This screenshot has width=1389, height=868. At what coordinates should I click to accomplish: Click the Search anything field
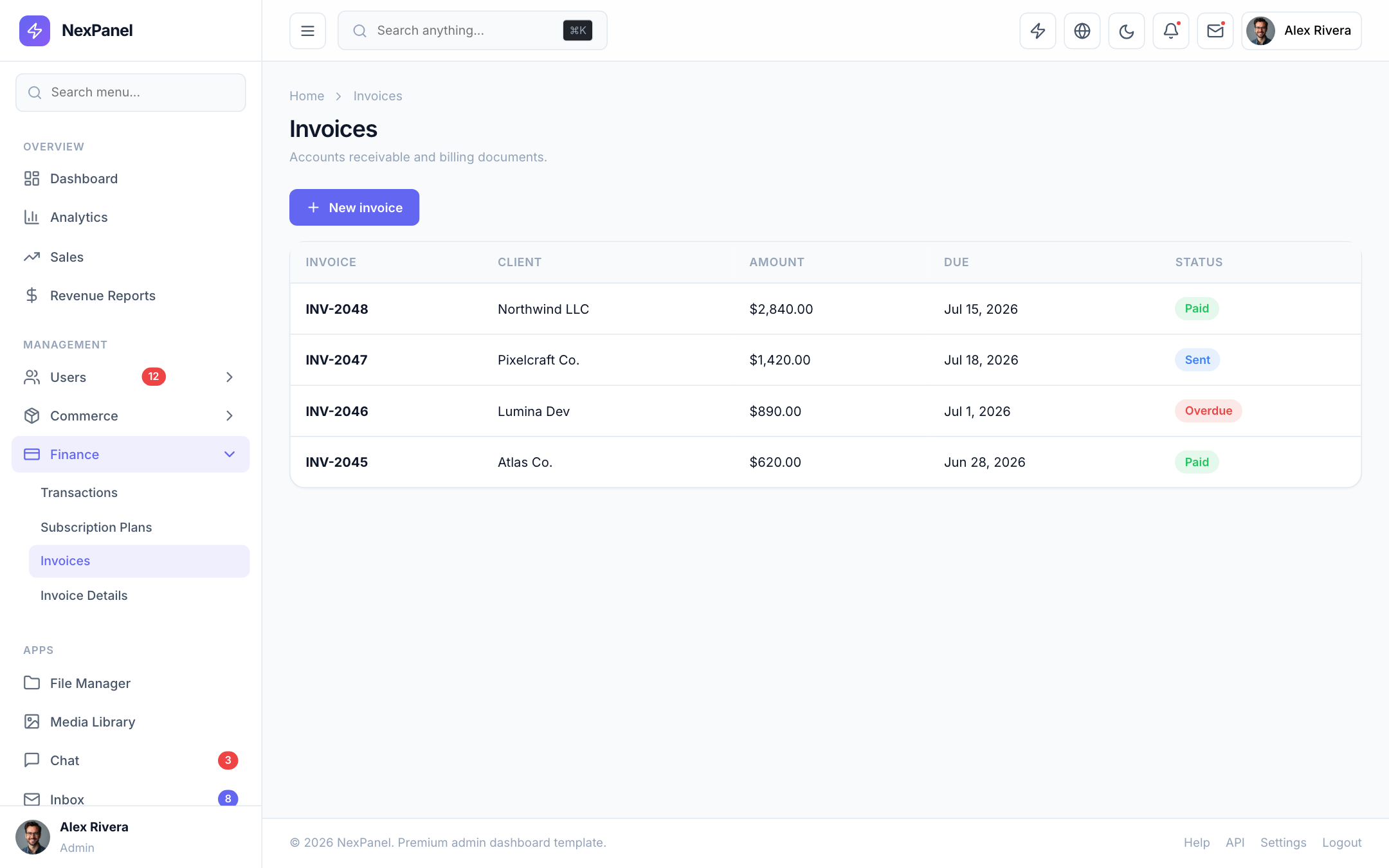(473, 30)
